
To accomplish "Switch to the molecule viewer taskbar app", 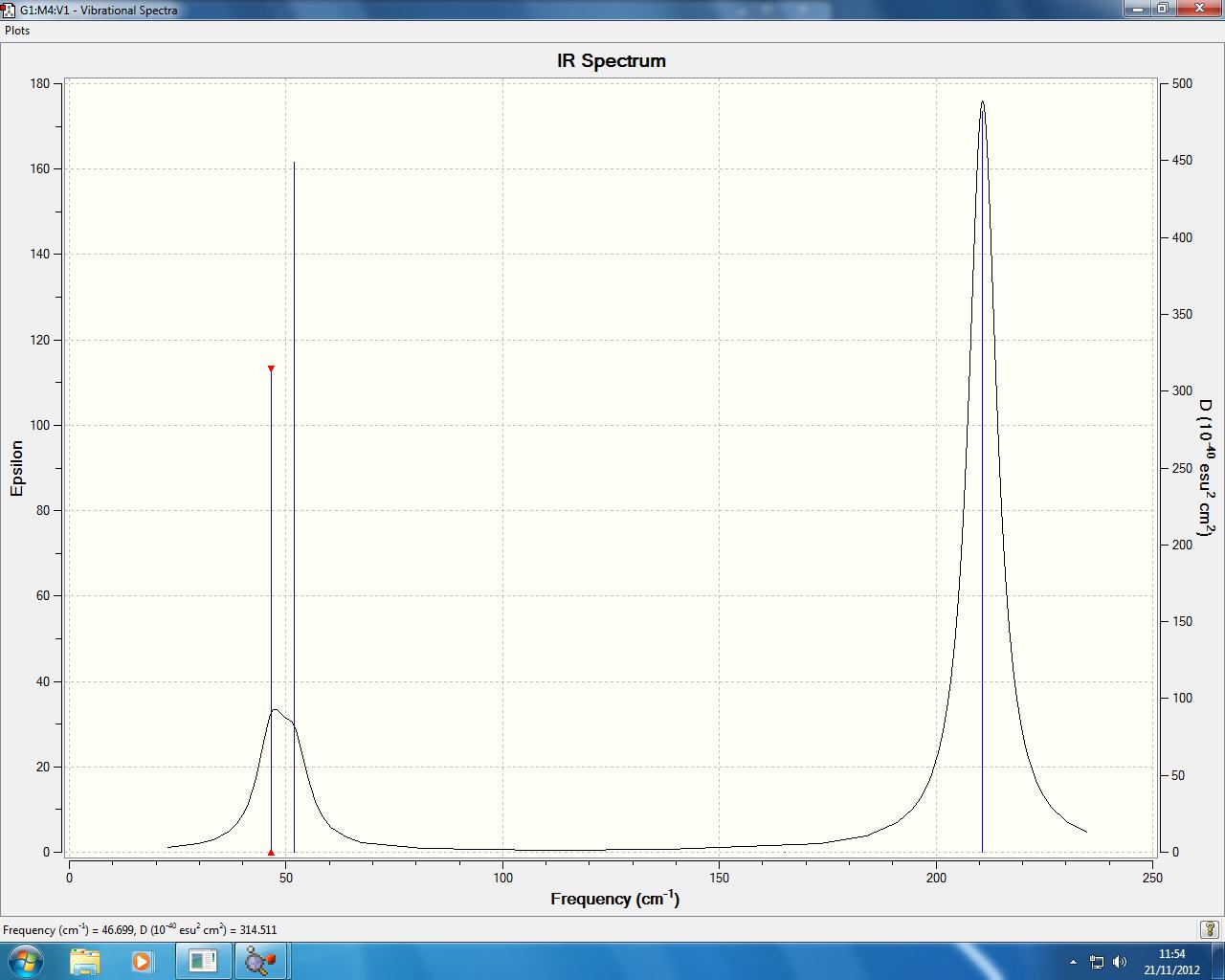I will tap(260, 961).
